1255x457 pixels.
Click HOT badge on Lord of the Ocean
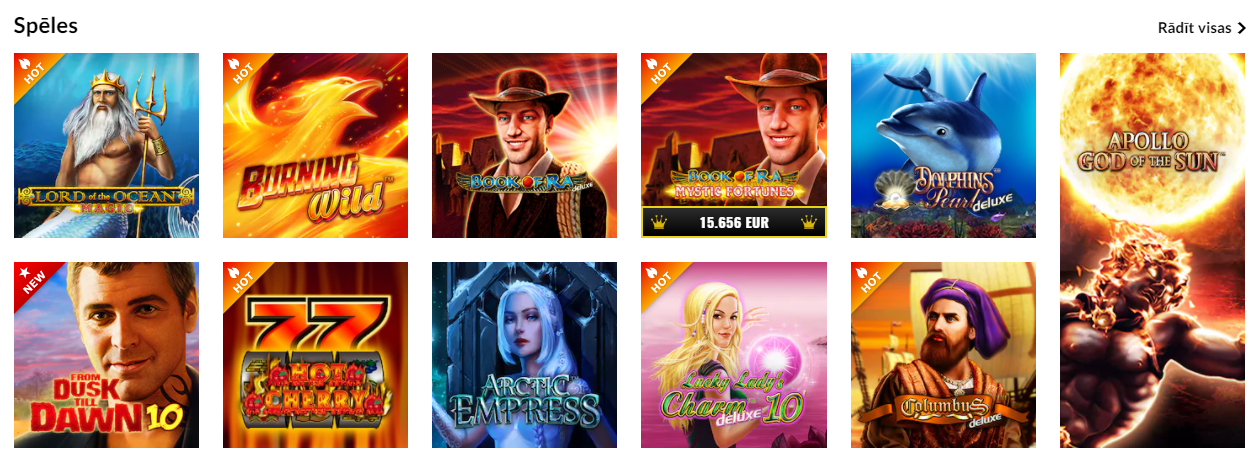[x=30, y=69]
